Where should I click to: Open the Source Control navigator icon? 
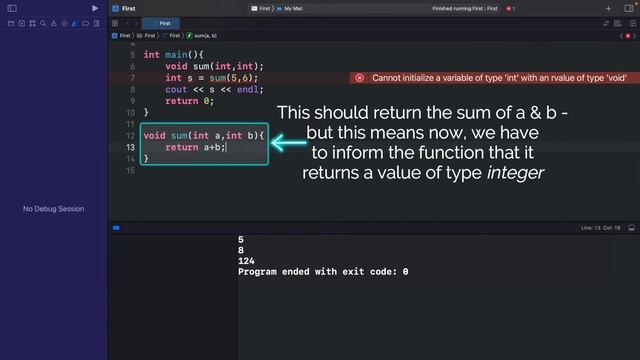click(22, 24)
